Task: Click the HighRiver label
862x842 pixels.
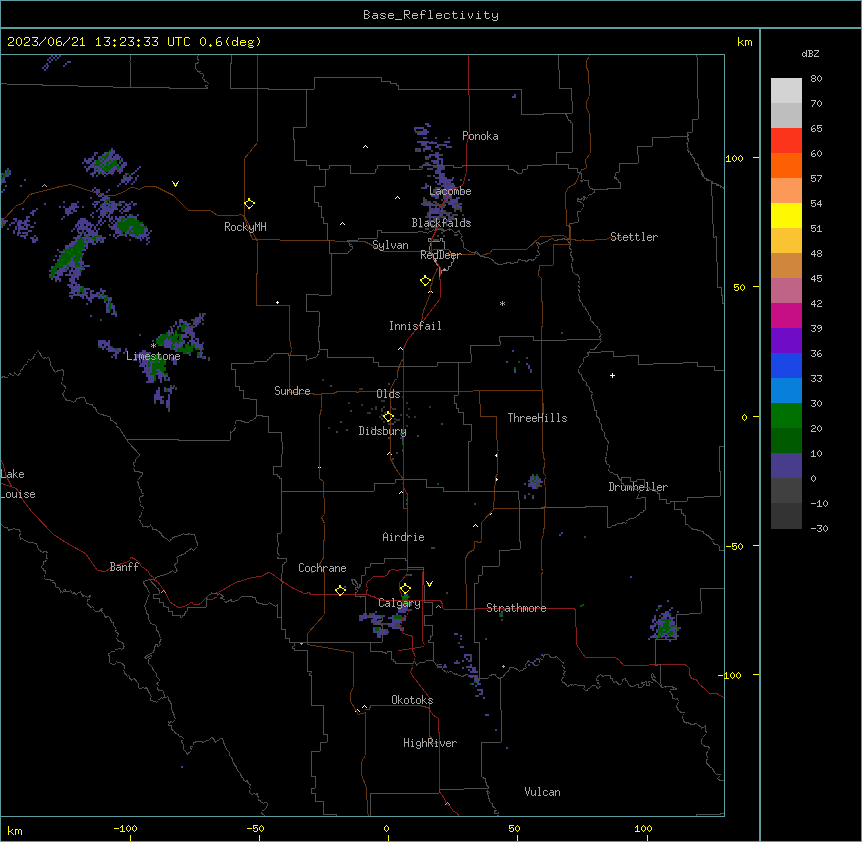Action: click(430, 743)
